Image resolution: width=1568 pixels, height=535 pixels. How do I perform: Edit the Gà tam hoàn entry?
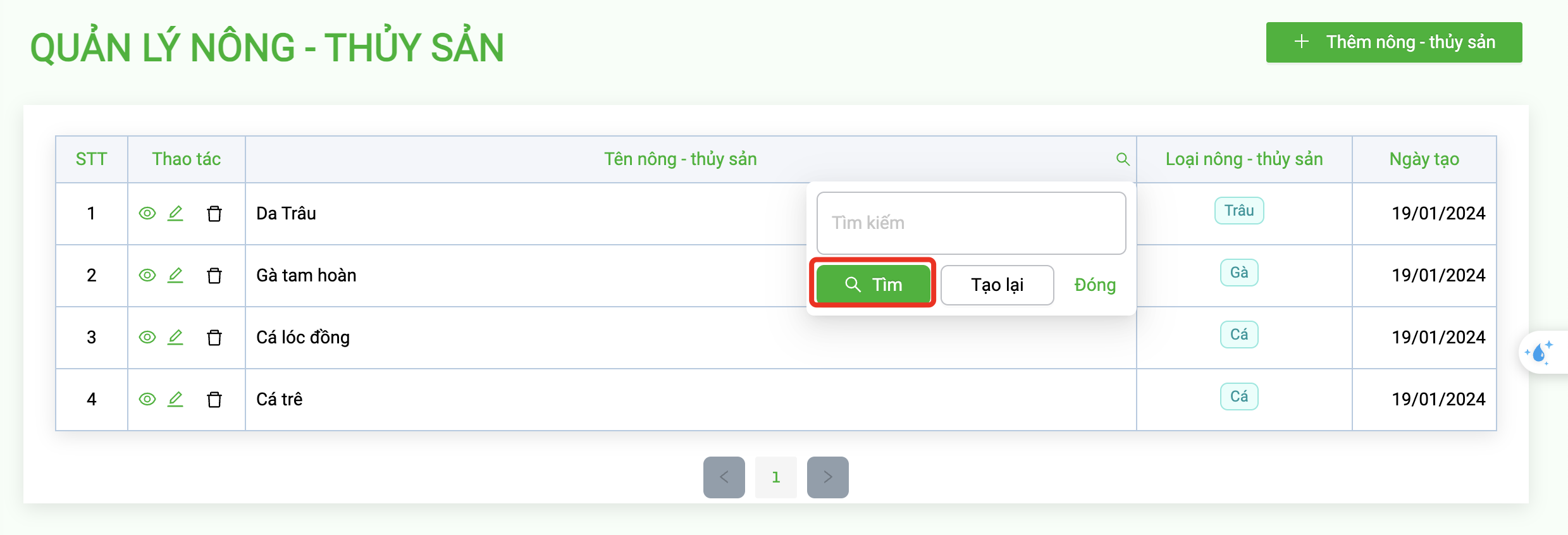(175, 275)
